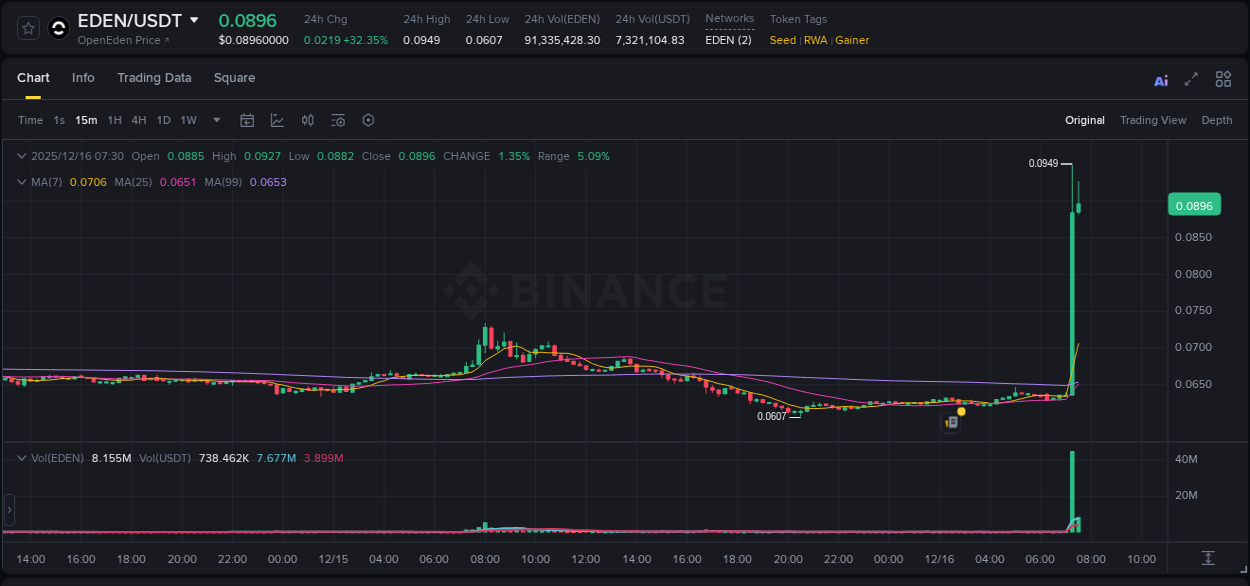Viewport: 1250px width, 586px height.
Task: Select the Trading View chart mode
Action: click(1153, 120)
